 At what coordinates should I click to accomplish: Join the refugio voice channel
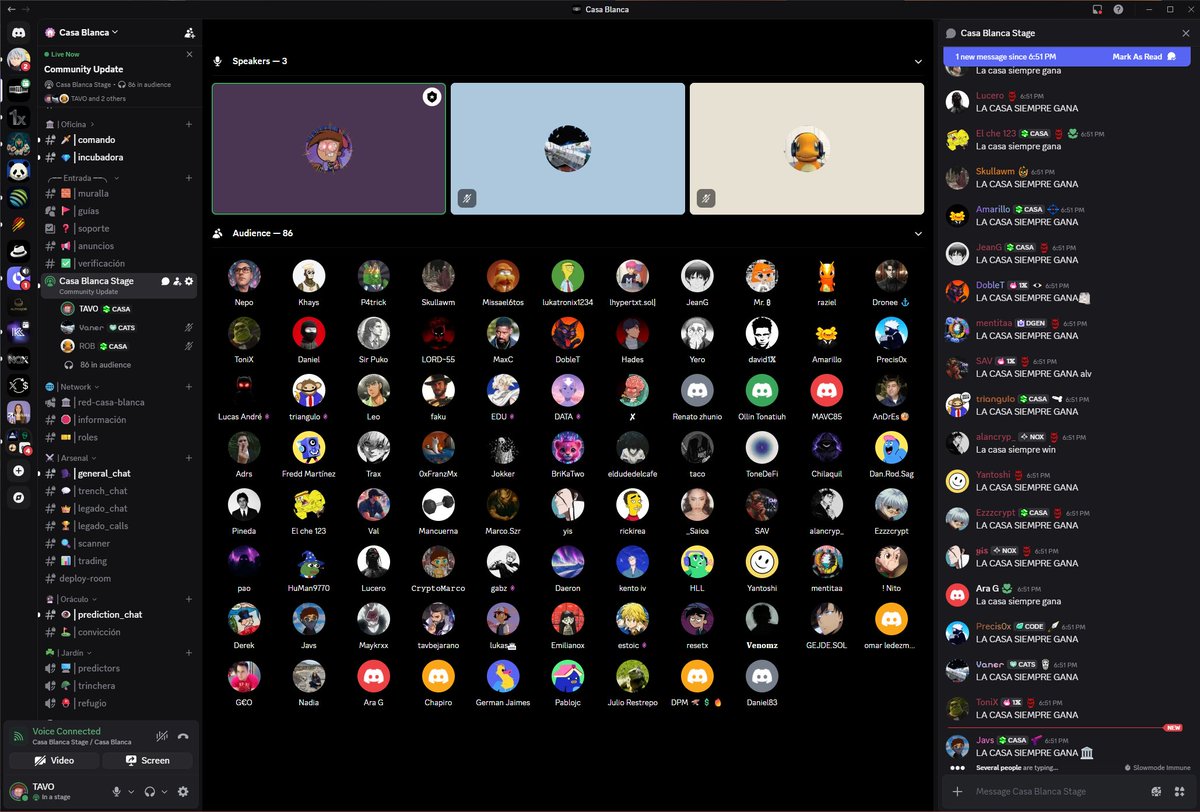[x=119, y=704]
